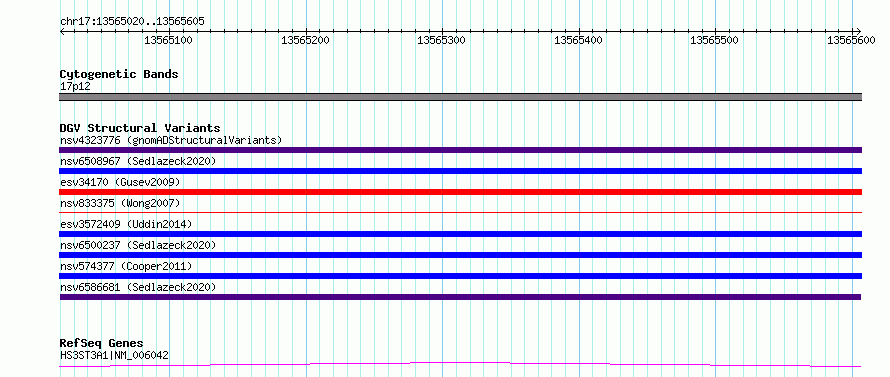Click the thin red nsv833375 variant line
The width and height of the screenshot is (890, 377).
pos(460,212)
